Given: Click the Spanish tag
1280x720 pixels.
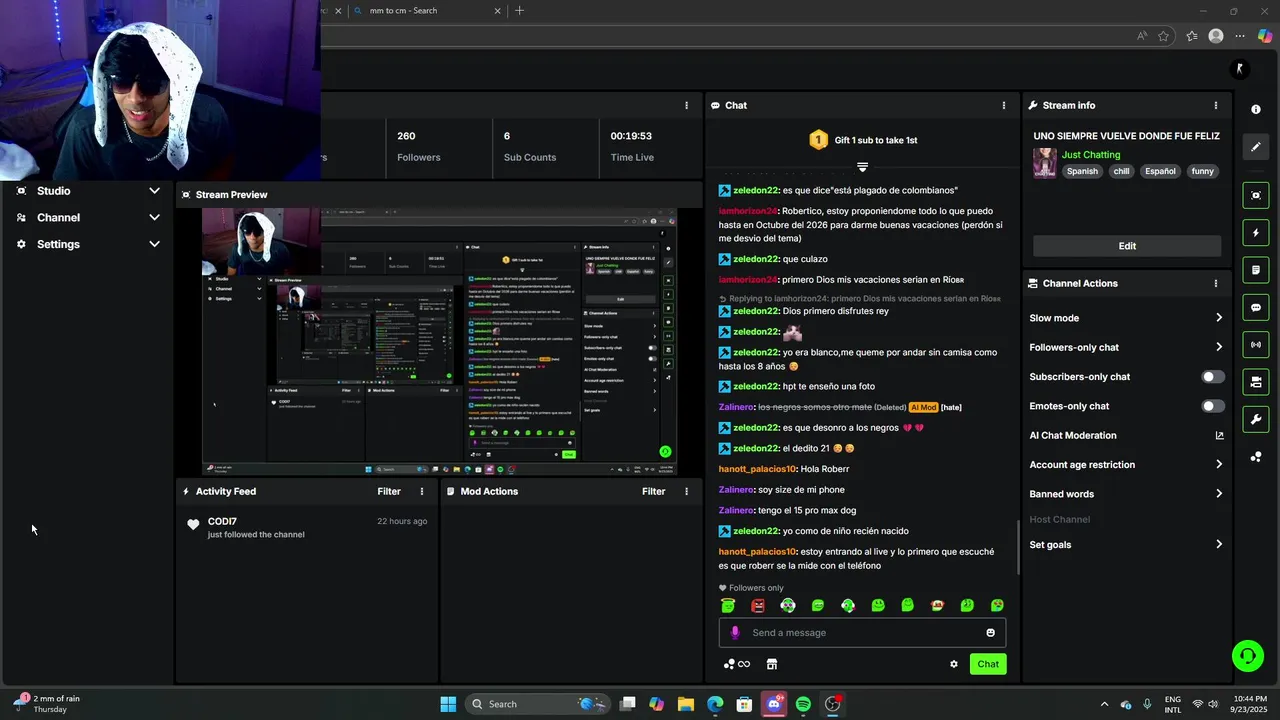Looking at the screenshot, I should pos(1082,171).
